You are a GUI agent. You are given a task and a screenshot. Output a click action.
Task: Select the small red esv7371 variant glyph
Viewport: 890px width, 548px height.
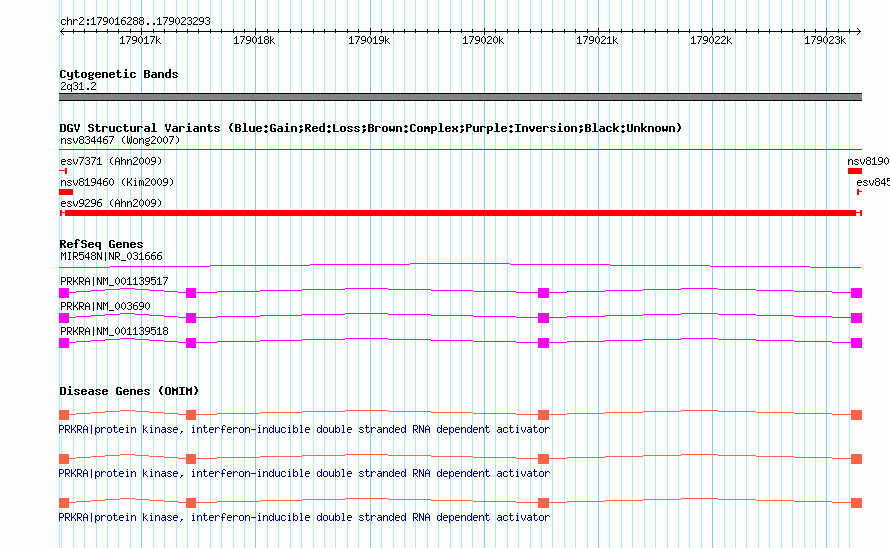click(63, 171)
